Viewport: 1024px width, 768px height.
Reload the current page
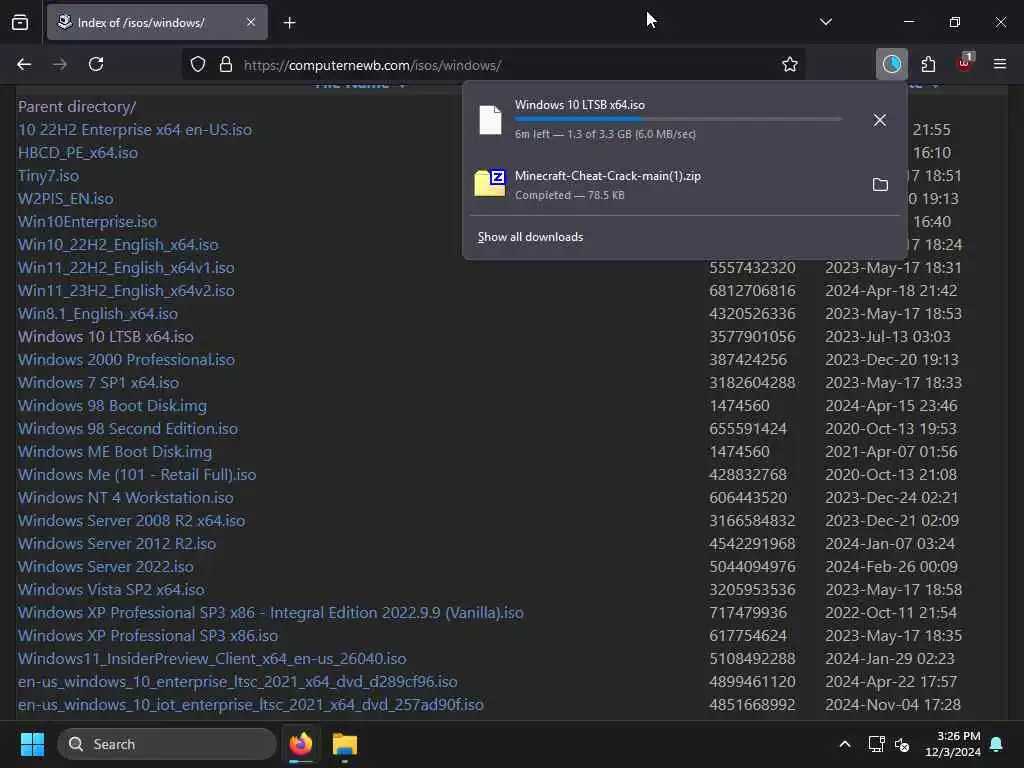[x=96, y=65]
